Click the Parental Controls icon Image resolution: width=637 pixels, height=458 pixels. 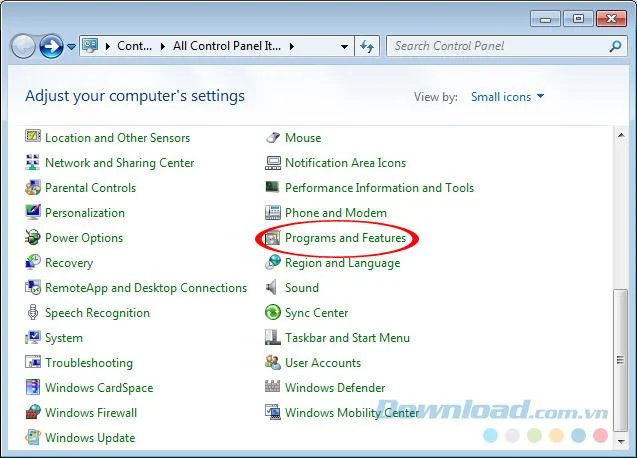click(x=32, y=187)
